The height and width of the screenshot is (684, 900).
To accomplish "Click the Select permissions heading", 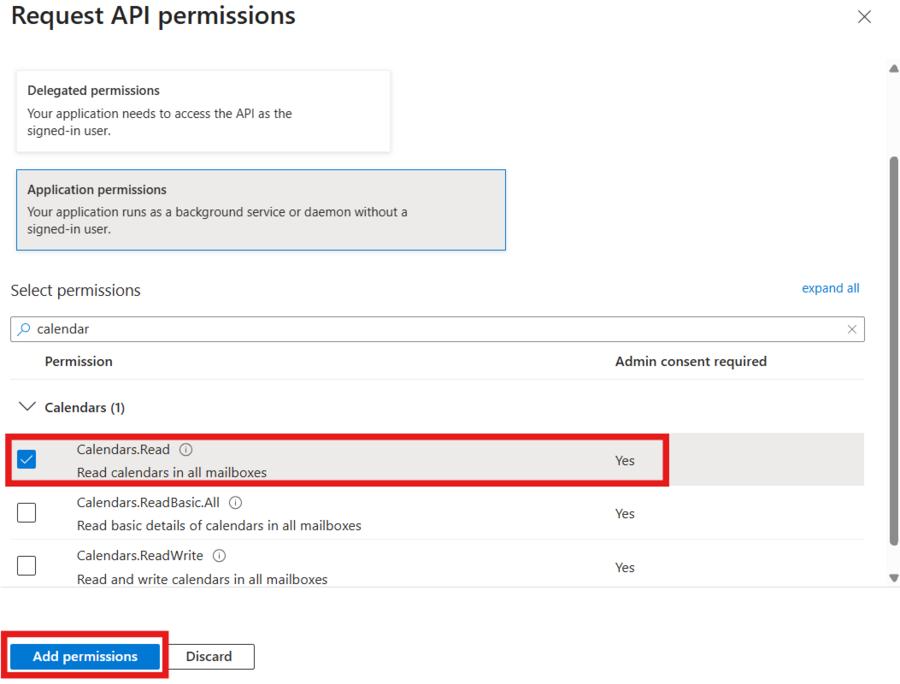I will (x=75, y=290).
